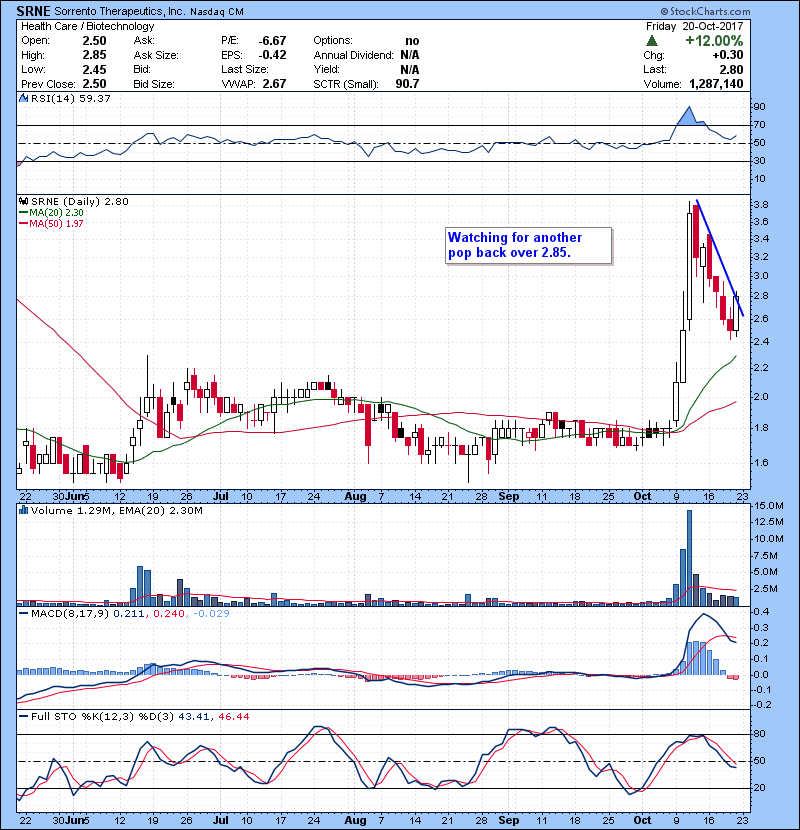Click the MACD signal value 0.240
800x830 pixels.
tap(169, 614)
